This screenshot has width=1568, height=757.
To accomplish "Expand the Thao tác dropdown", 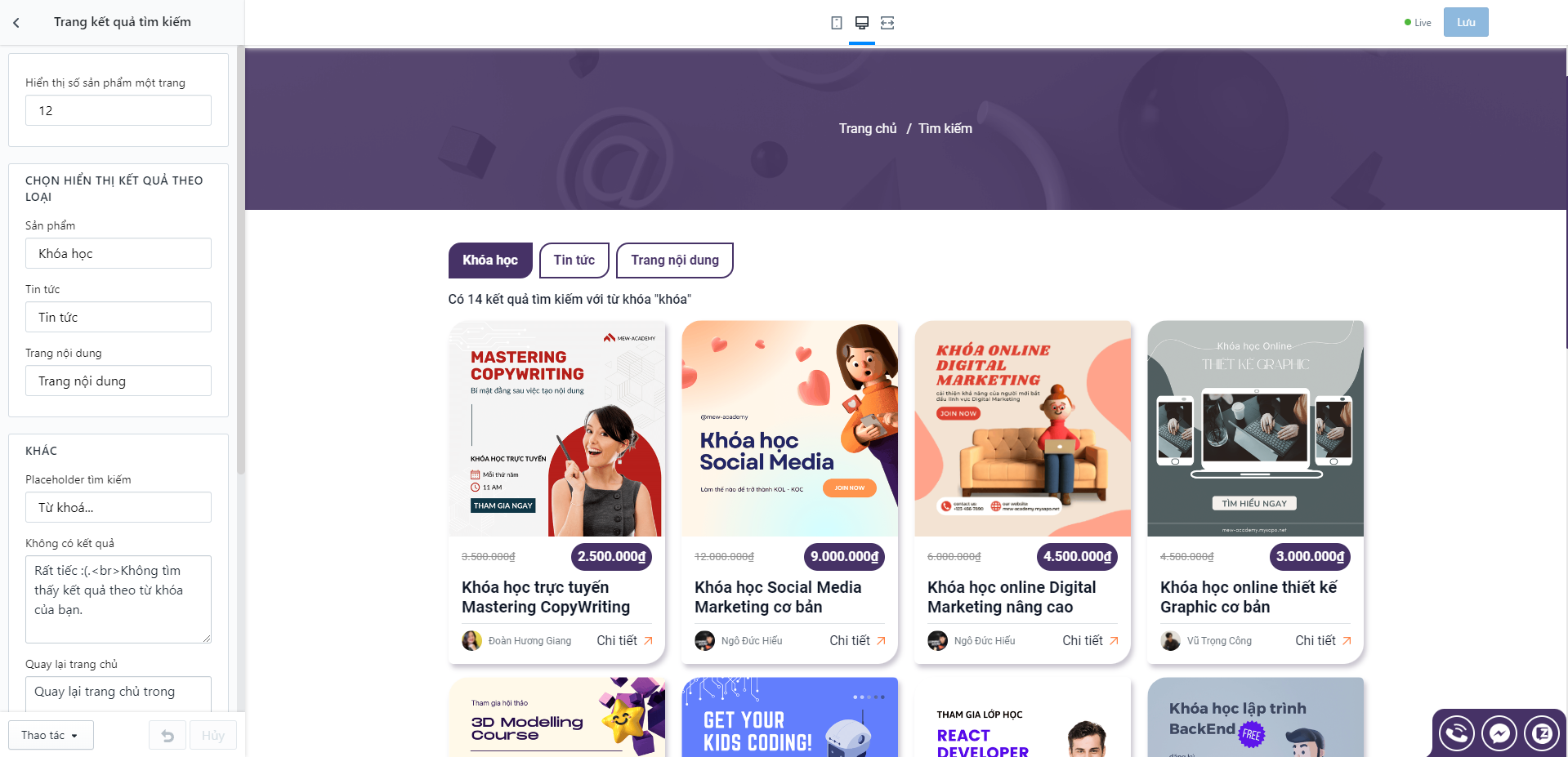I will coord(51,735).
